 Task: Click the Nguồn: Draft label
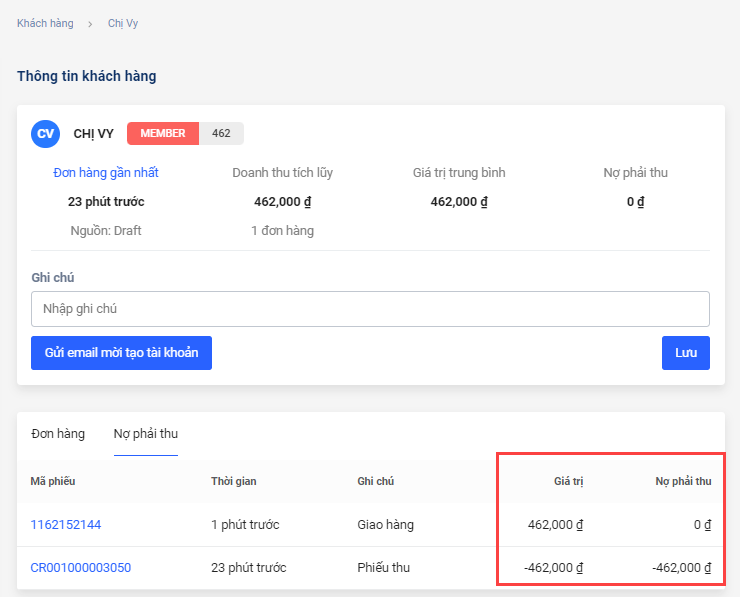106,231
